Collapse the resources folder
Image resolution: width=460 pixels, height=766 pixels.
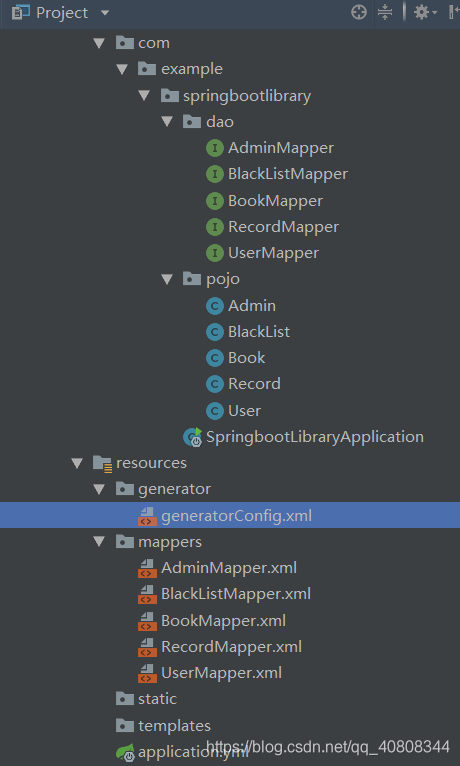pyautogui.click(x=77, y=463)
